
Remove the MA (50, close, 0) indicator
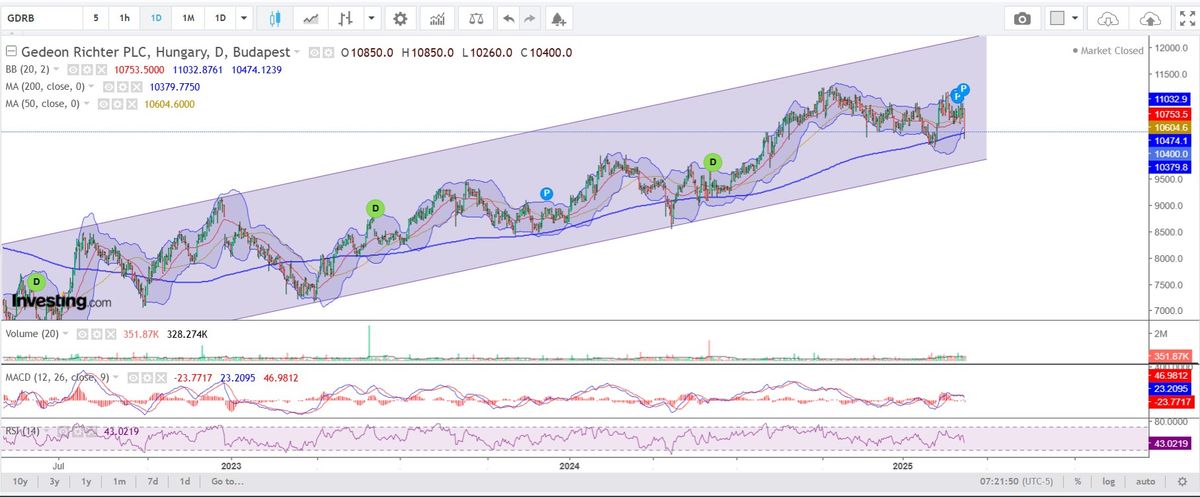pyautogui.click(x=132, y=103)
